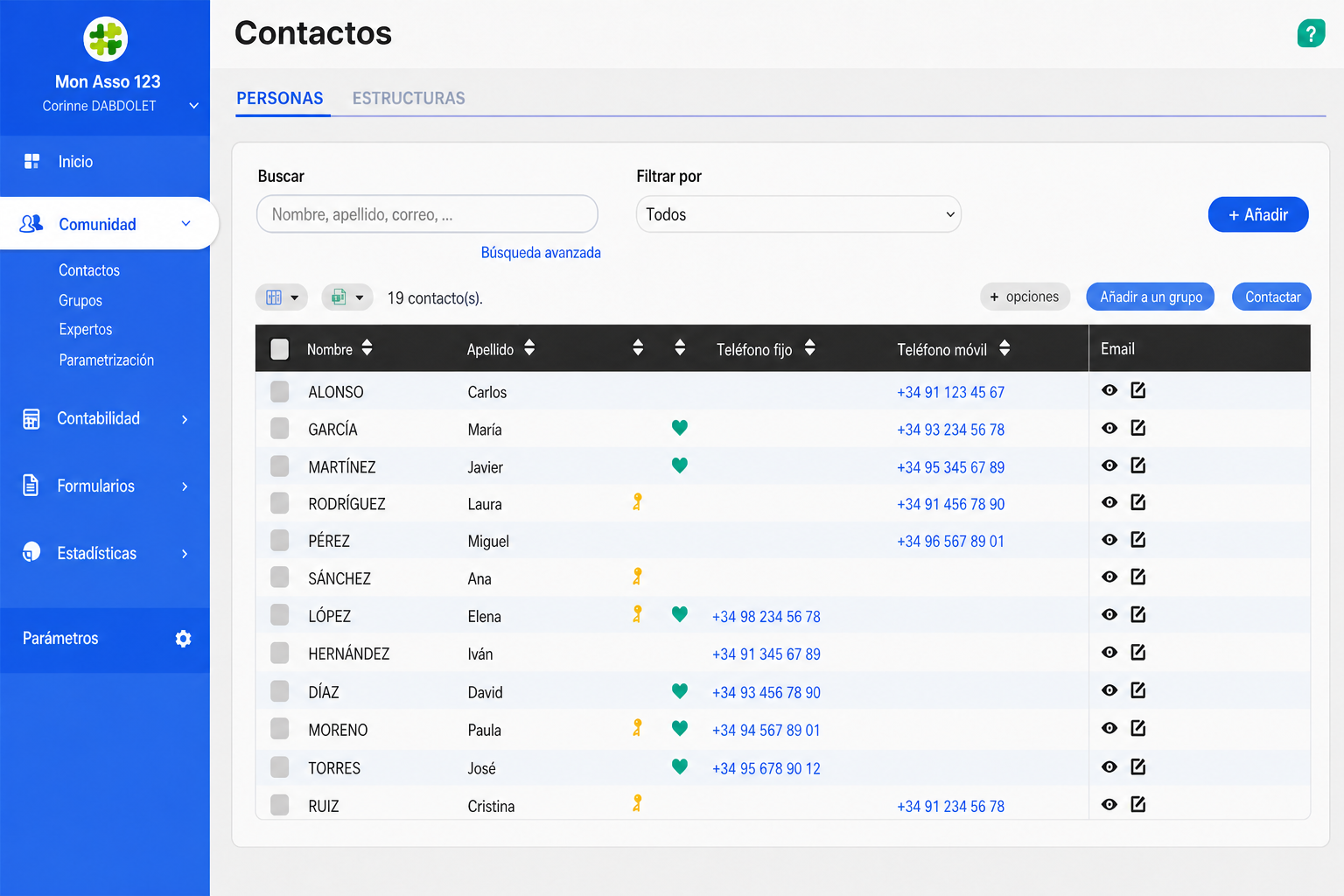Open the green help question mark icon

(1311, 34)
